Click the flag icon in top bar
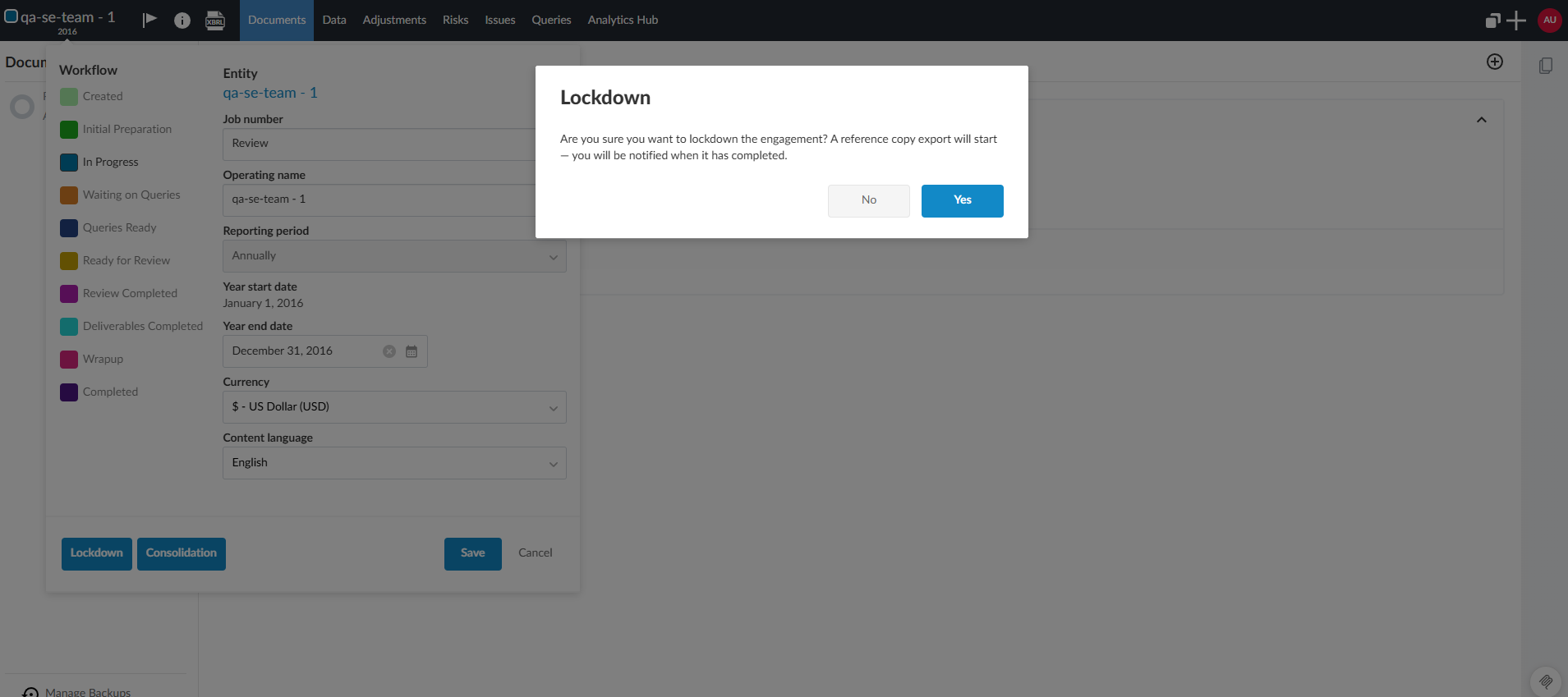 click(x=149, y=20)
